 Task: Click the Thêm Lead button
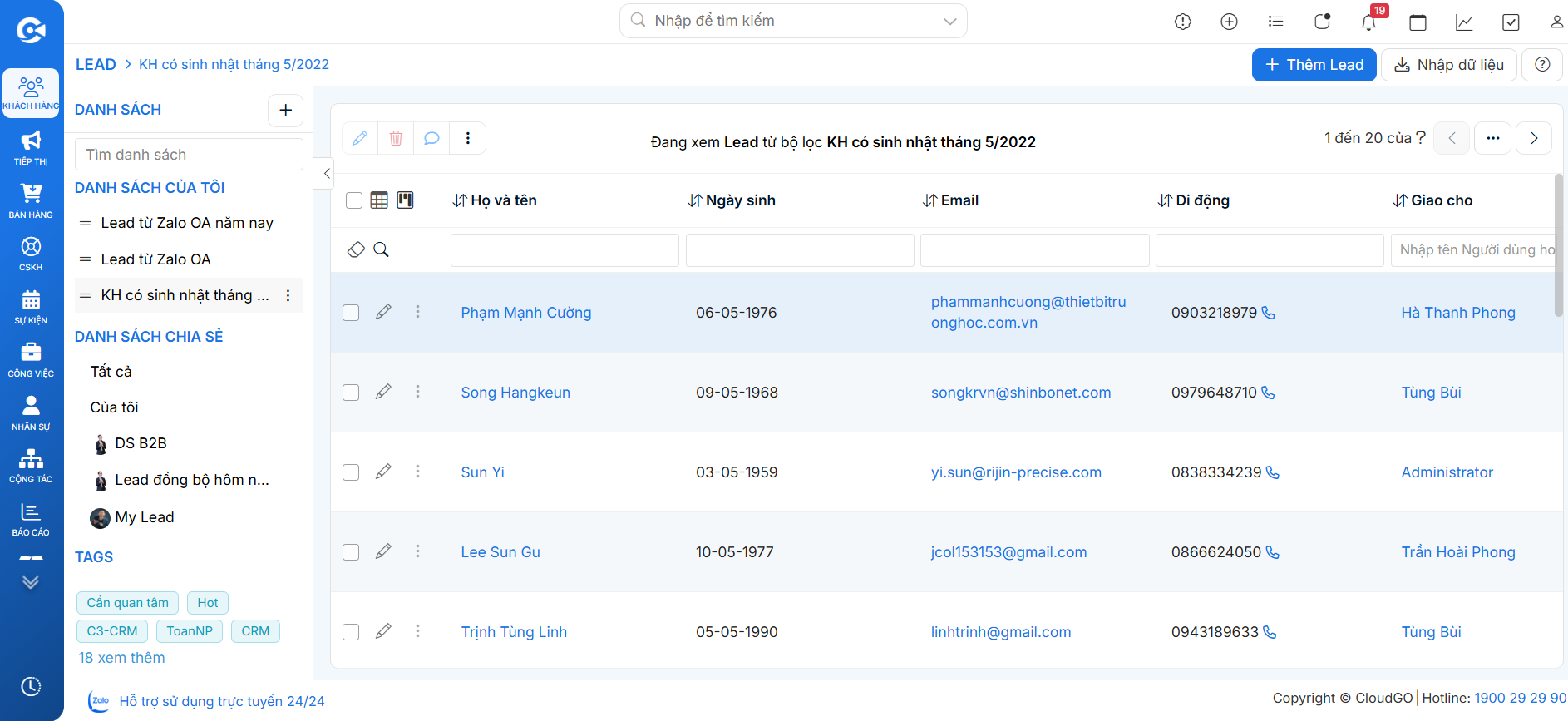[x=1314, y=65]
